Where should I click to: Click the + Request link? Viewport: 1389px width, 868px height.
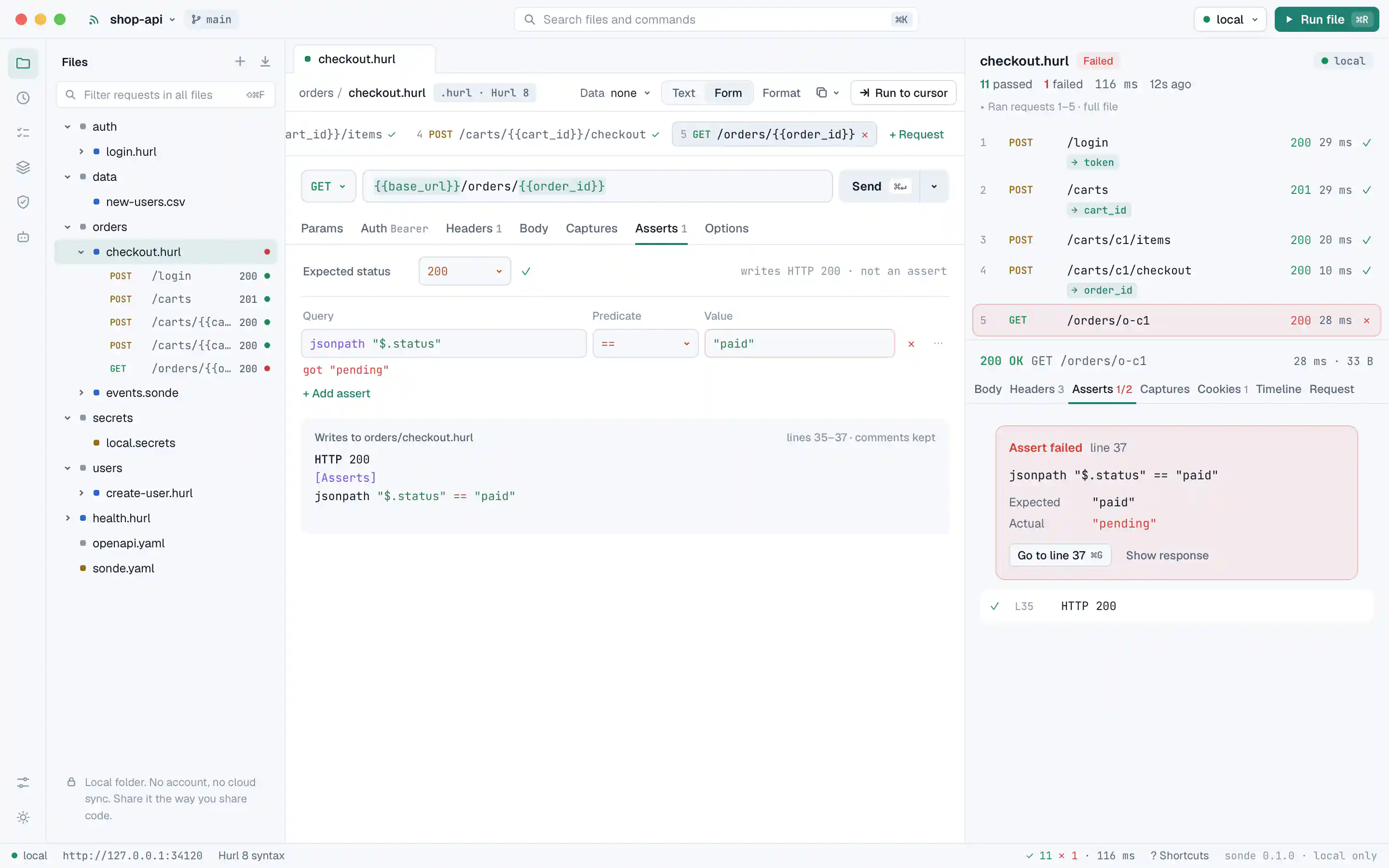tap(916, 135)
